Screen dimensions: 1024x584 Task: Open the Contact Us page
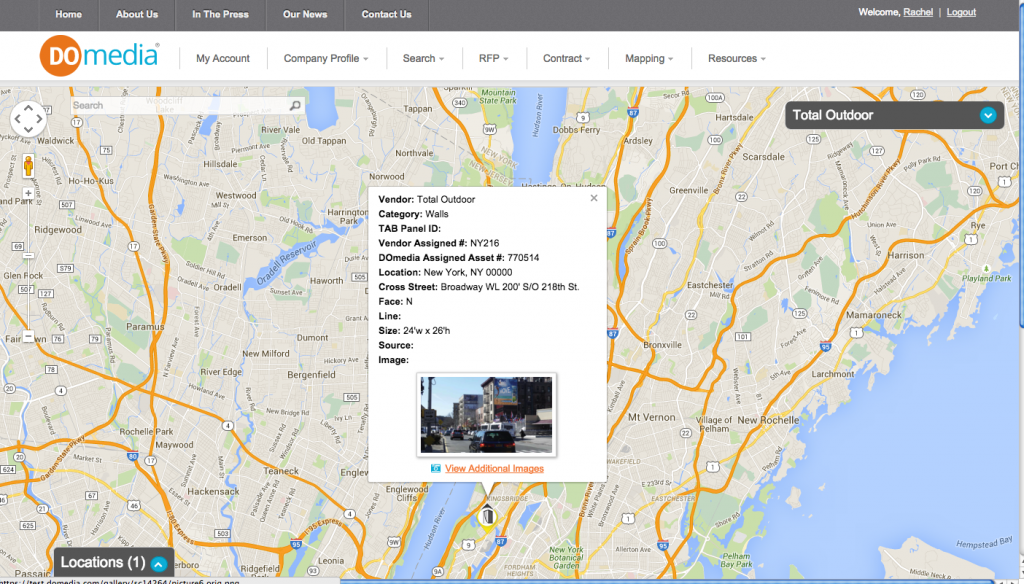(387, 14)
